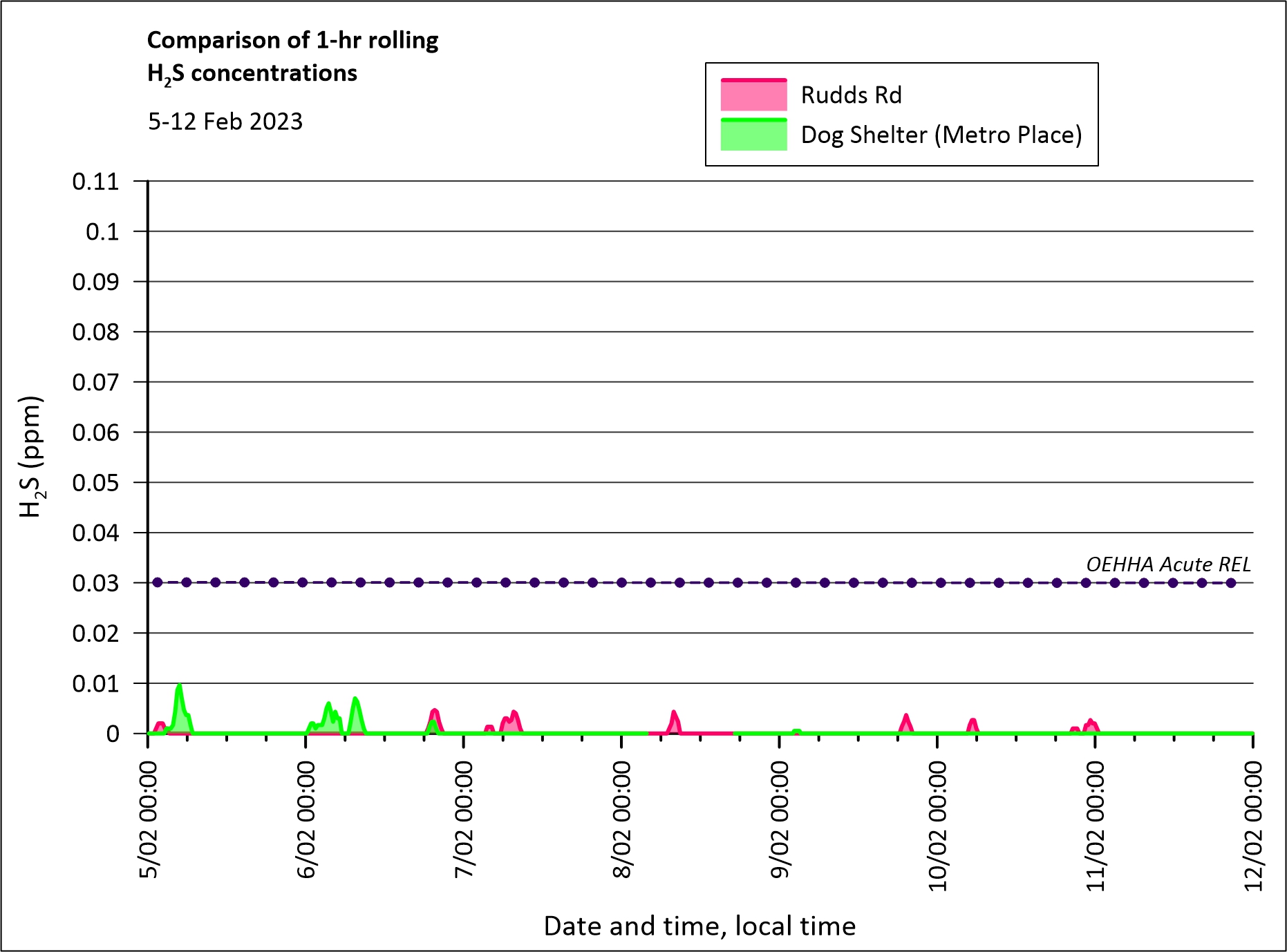The height and width of the screenshot is (952, 1287).
Task: Pick the 8/02 00:00 date label
Action: [622, 819]
